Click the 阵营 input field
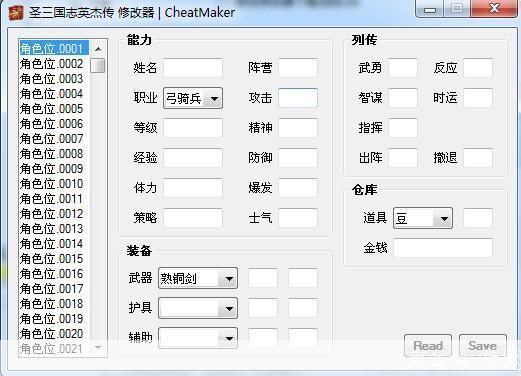This screenshot has width=521, height=376. [298, 68]
